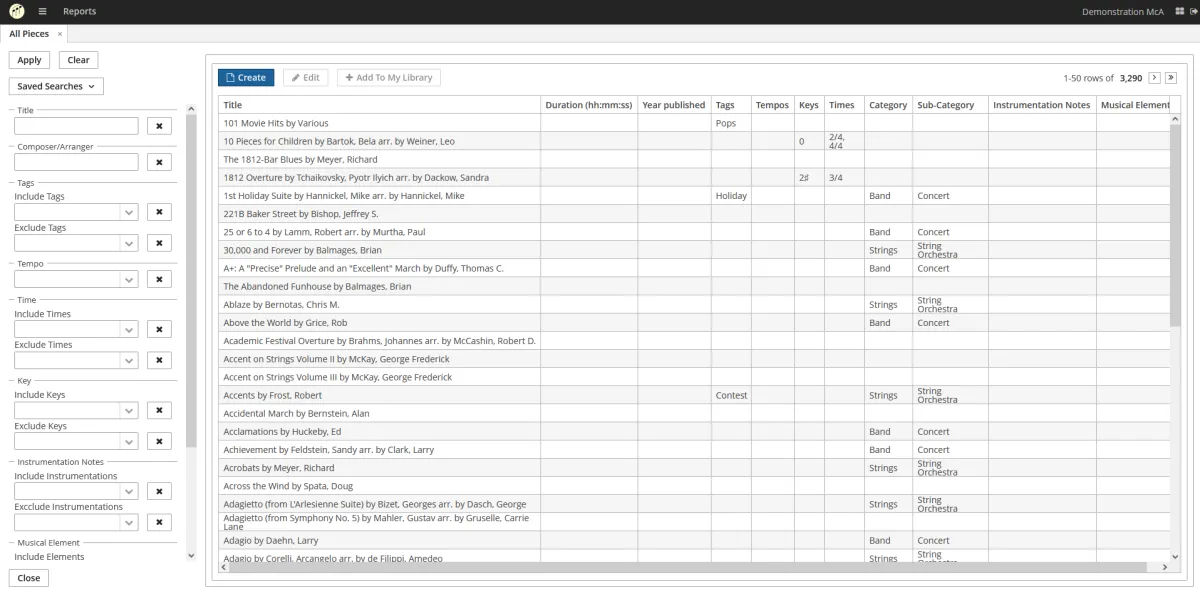1200x590 pixels.
Task: Click the app logo icon
Action: click(17, 12)
